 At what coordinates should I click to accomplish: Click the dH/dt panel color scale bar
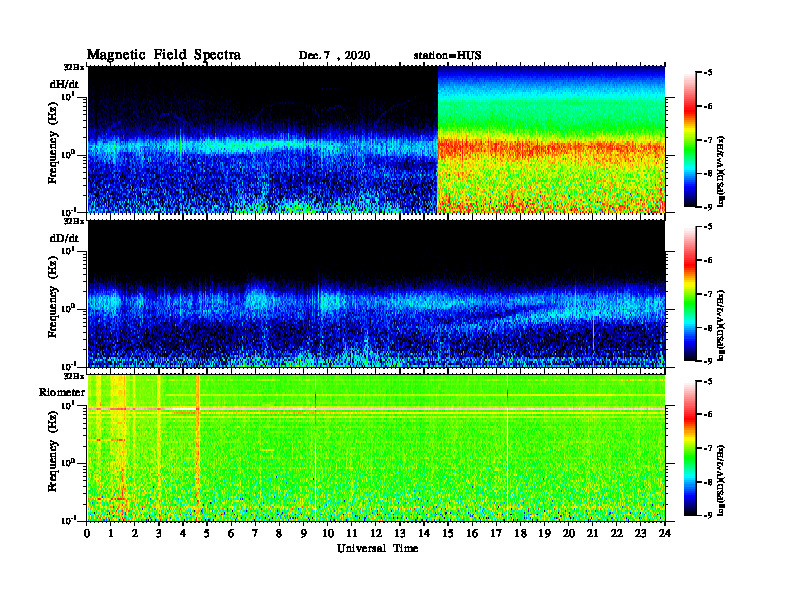pos(689,140)
